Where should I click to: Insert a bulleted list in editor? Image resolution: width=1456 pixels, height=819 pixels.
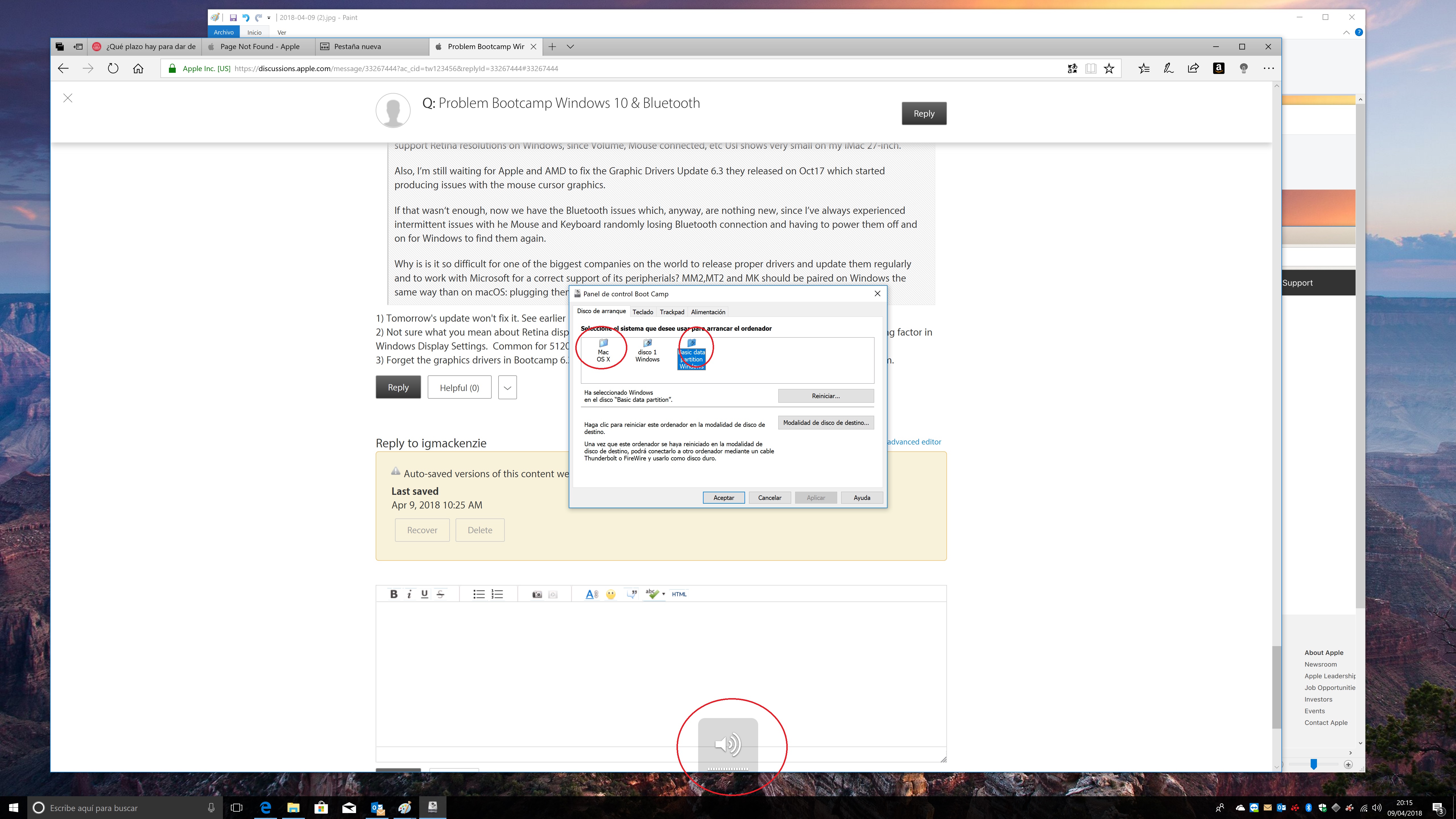[x=479, y=594]
